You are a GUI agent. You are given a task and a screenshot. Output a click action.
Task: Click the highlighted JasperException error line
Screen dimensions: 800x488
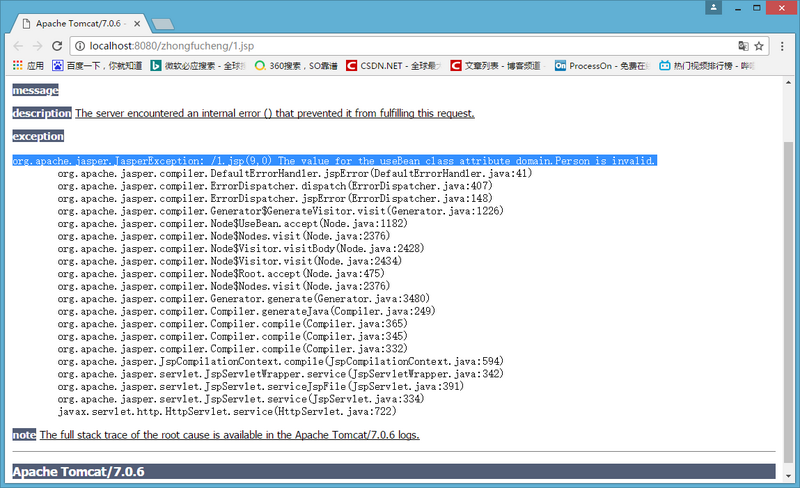(x=334, y=161)
